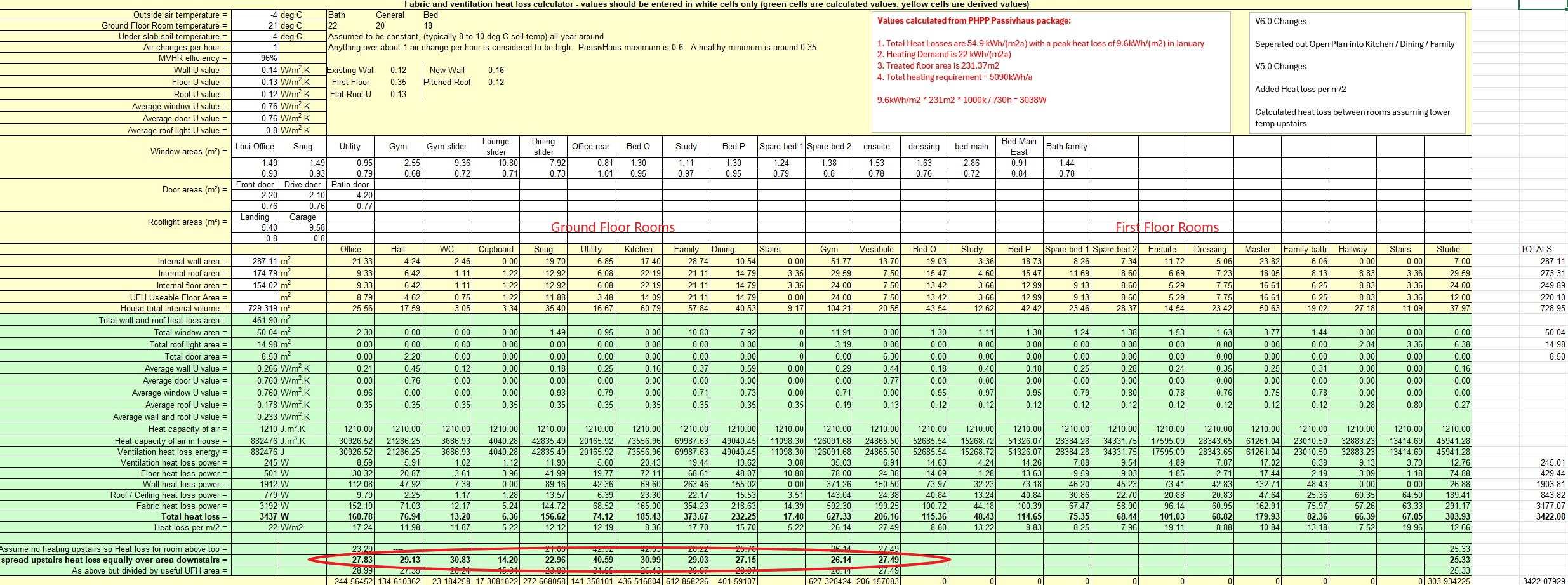
Task: Click Total wall and roof heat loss area 461.90
Action: pos(255,321)
